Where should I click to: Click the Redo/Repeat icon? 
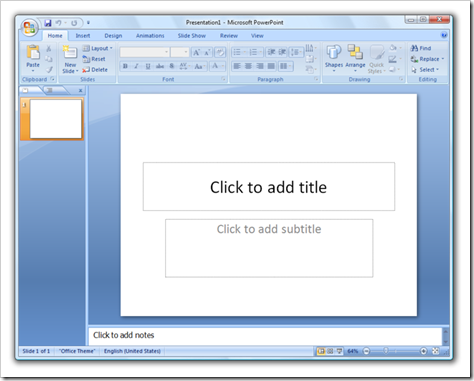tap(74, 23)
